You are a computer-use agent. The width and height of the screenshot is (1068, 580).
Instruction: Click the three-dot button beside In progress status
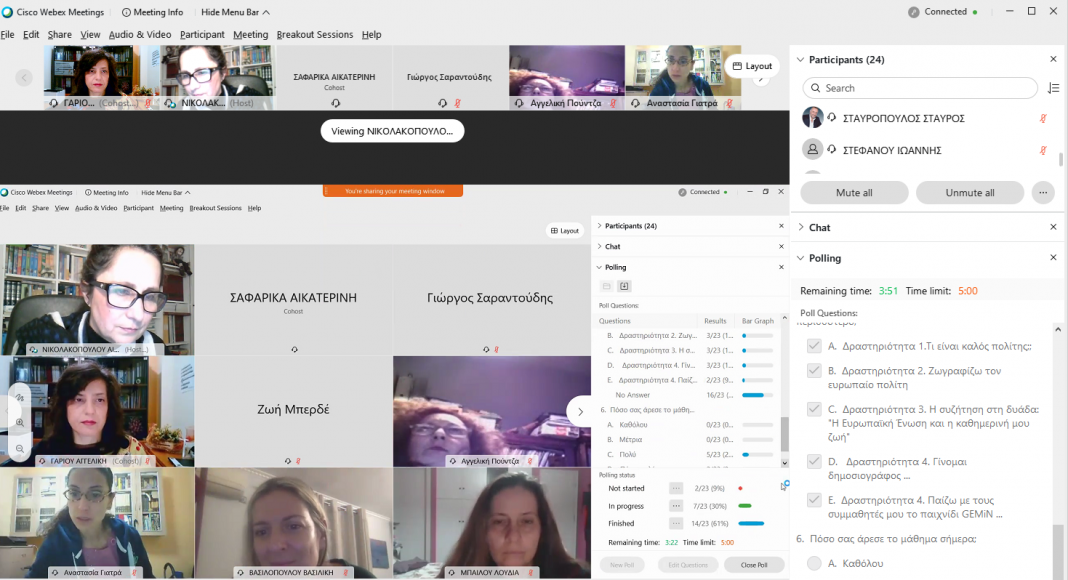(676, 506)
